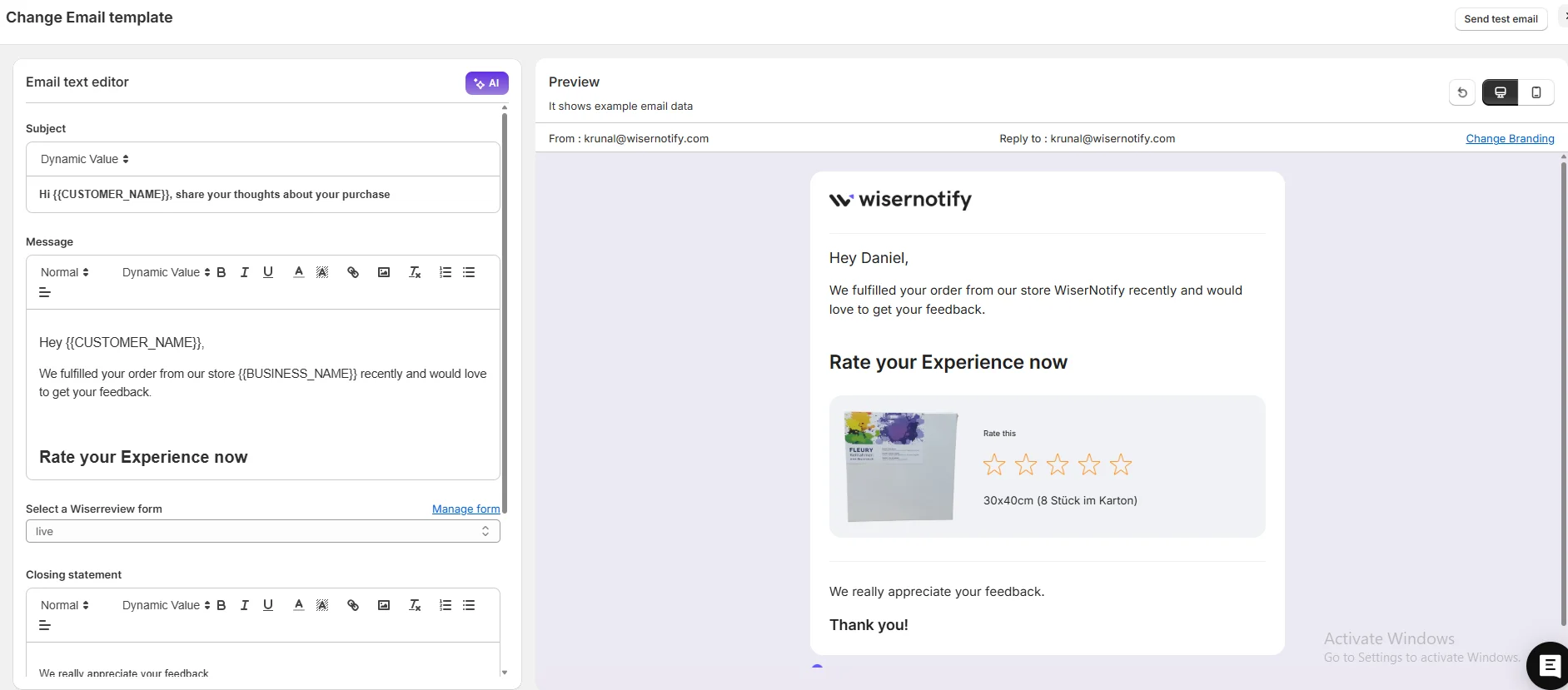Insert image in Closing statement toolbar
Screen dimensions: 1568x690
(x=384, y=605)
